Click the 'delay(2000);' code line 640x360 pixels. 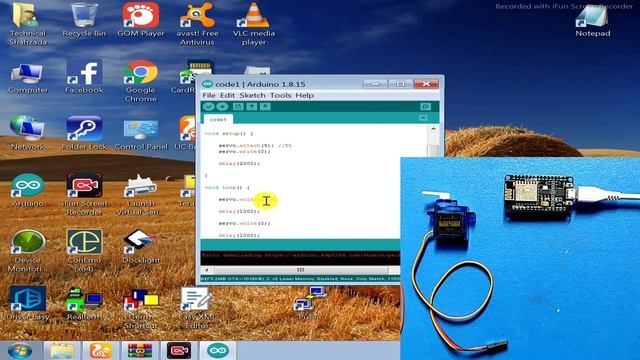(239, 163)
